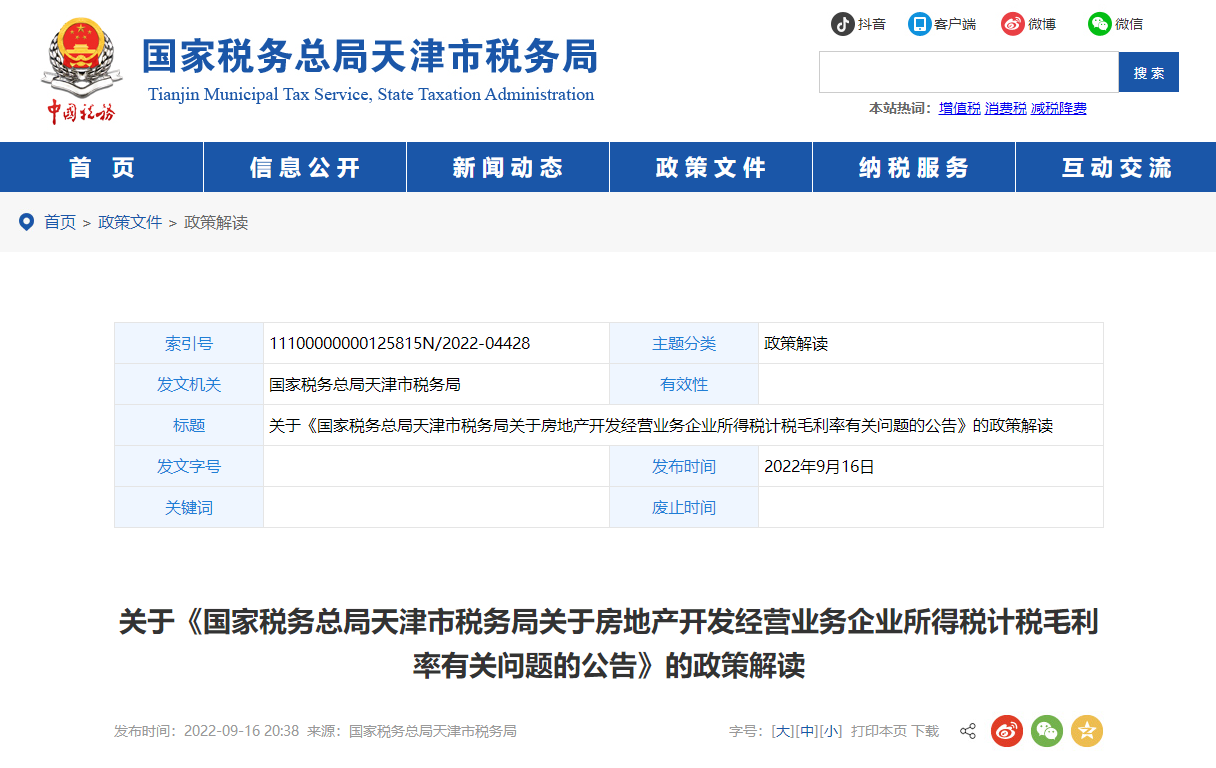Screen dimensions: 1216x768
Task: Click the share icon near the bottom
Action: click(x=967, y=731)
